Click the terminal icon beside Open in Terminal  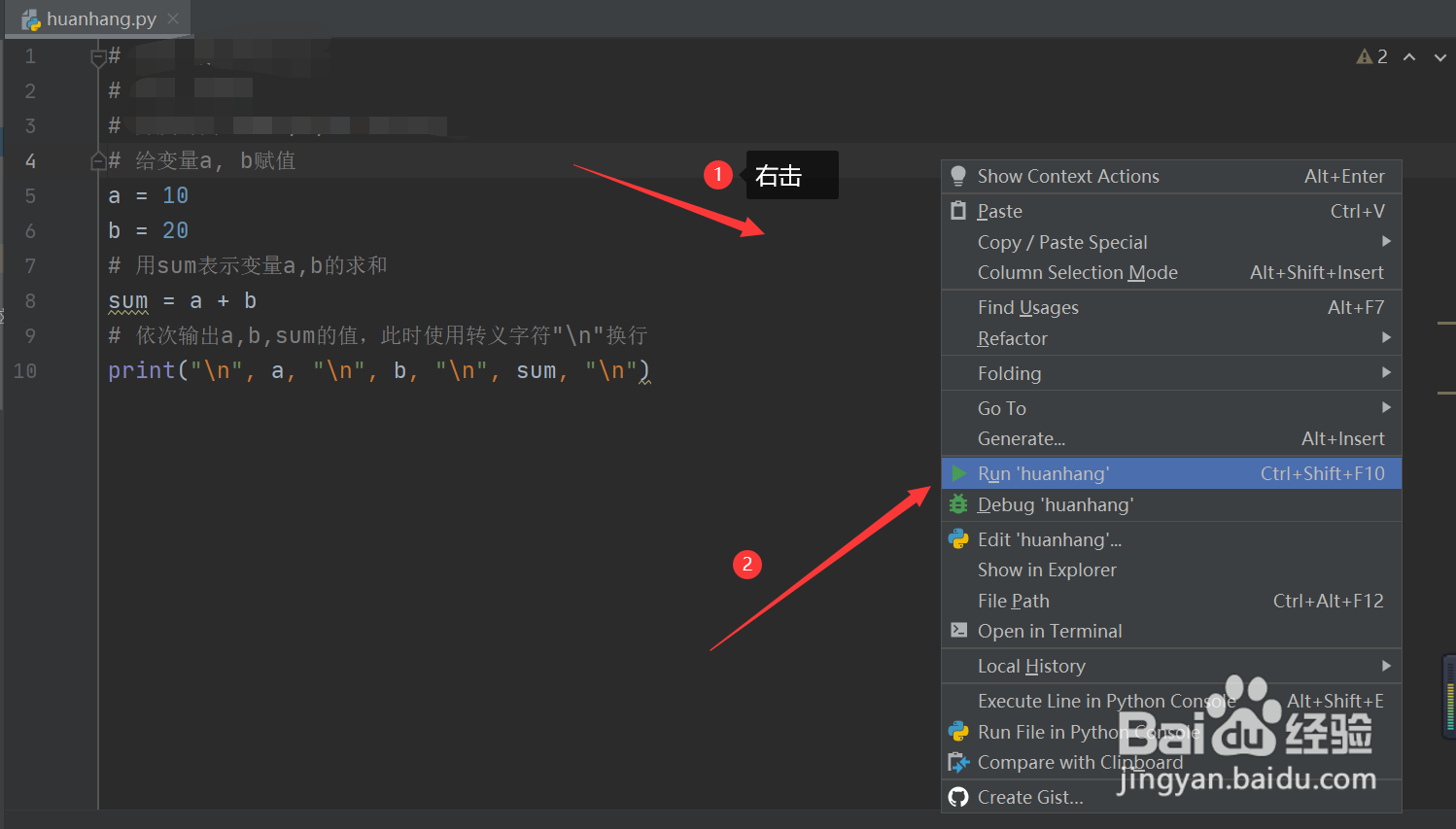coord(958,630)
